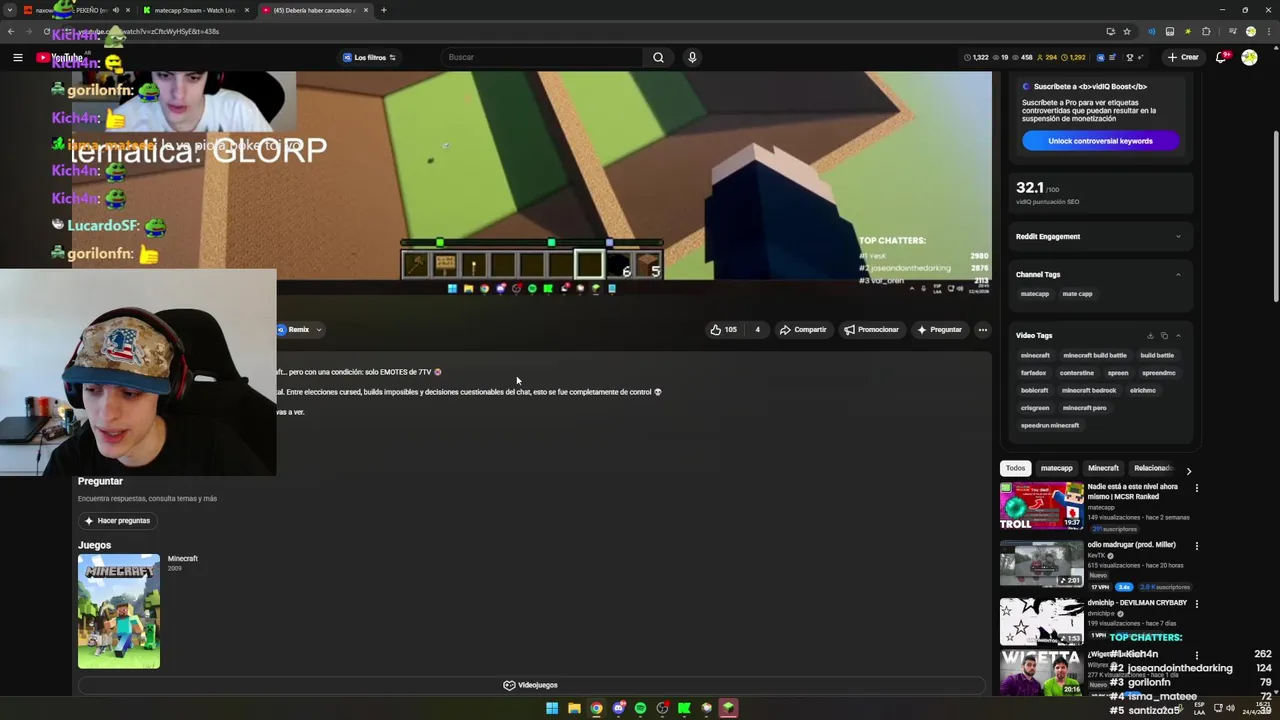This screenshot has width=1280, height=720.
Task: Switch to the matecapp Stream browser tab
Action: click(x=195, y=10)
